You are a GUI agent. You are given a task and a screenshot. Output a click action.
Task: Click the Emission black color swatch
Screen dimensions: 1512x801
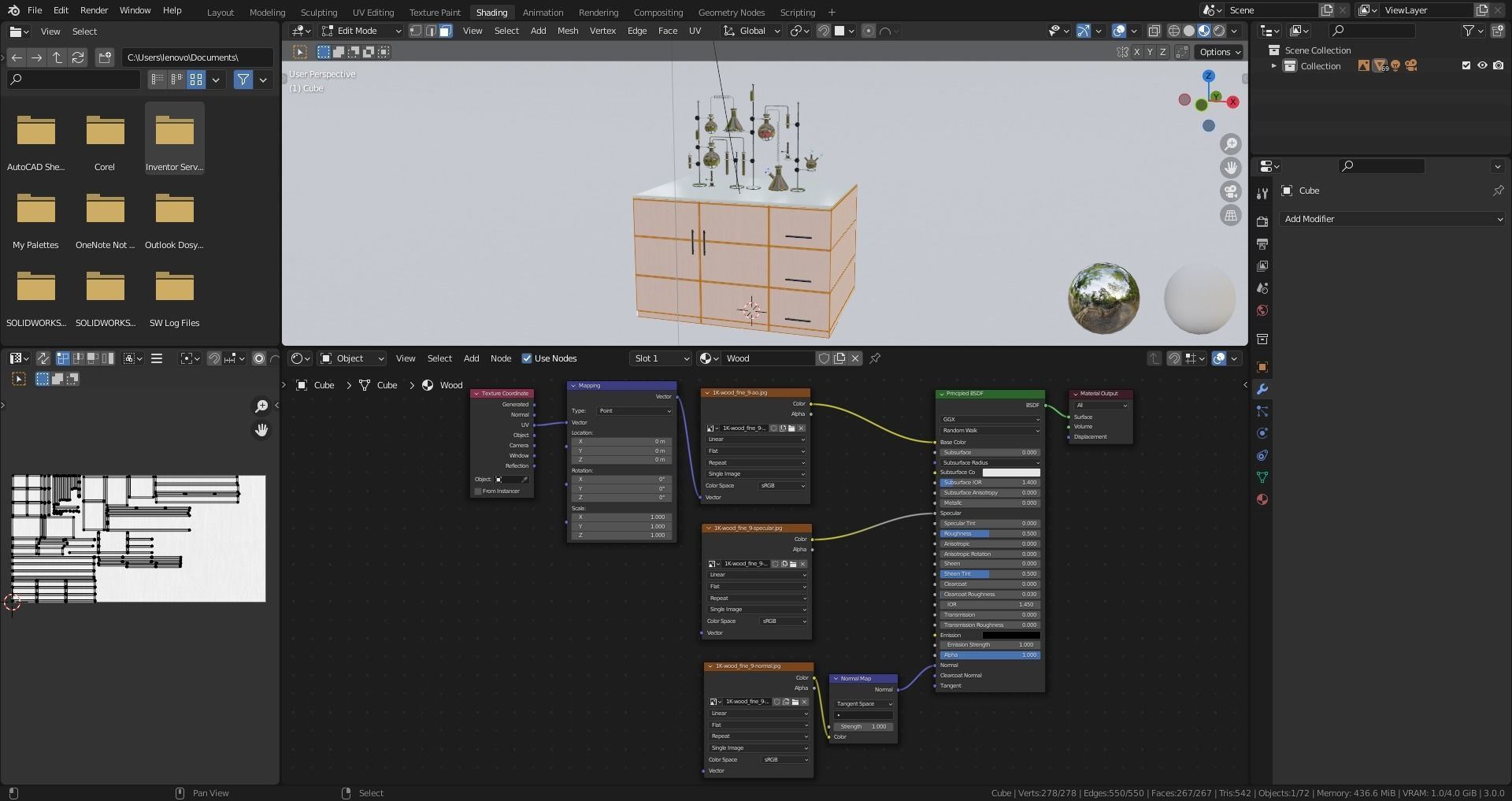click(1011, 636)
